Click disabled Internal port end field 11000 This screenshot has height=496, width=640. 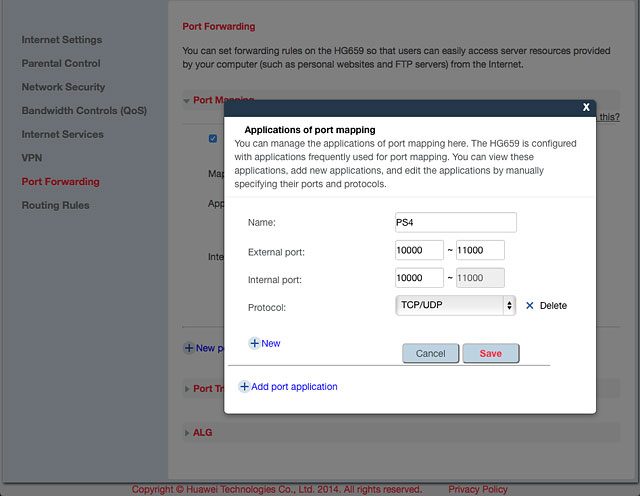tap(480, 278)
